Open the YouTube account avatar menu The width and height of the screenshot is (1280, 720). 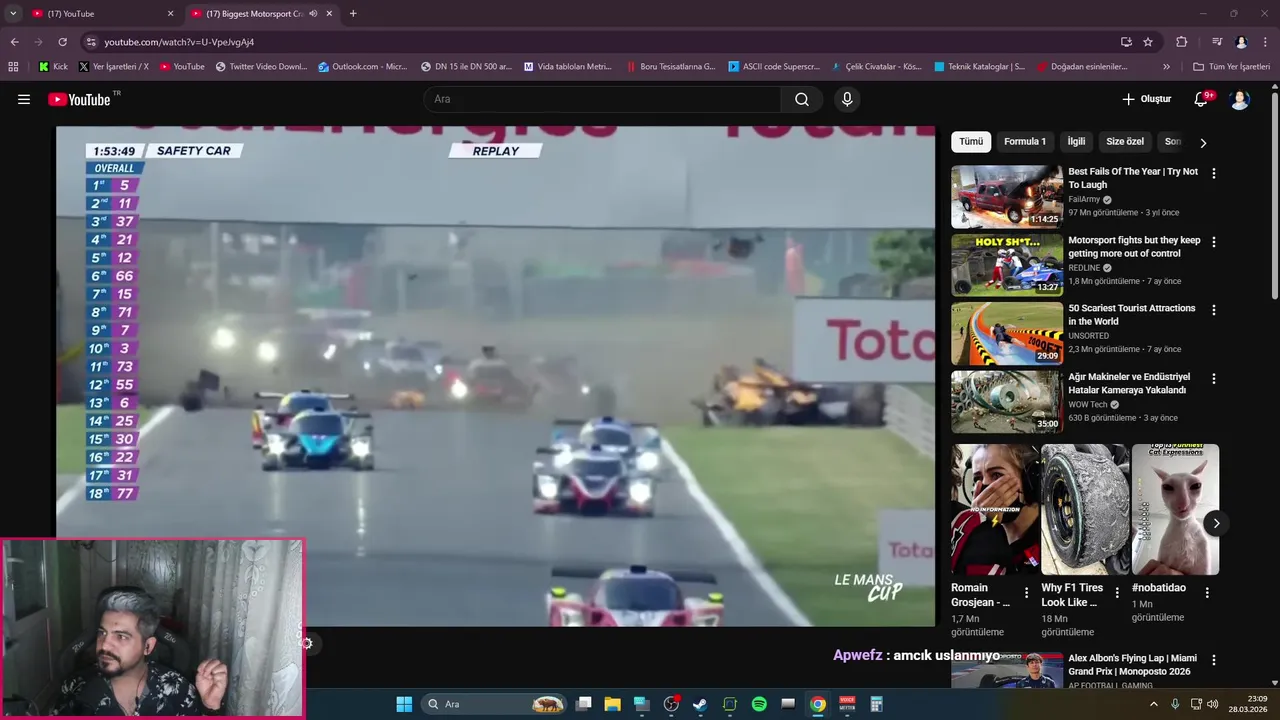click(1240, 99)
